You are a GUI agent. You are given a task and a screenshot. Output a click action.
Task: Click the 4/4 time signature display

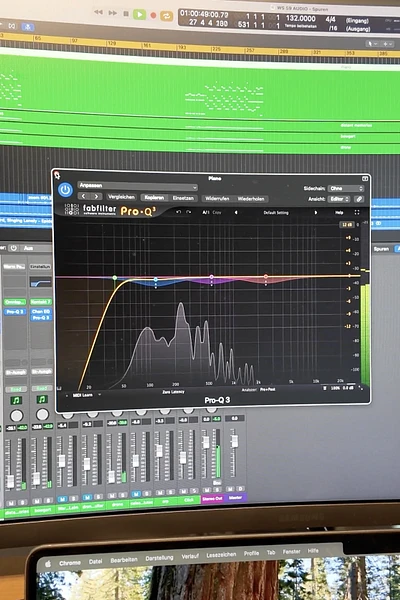point(330,19)
